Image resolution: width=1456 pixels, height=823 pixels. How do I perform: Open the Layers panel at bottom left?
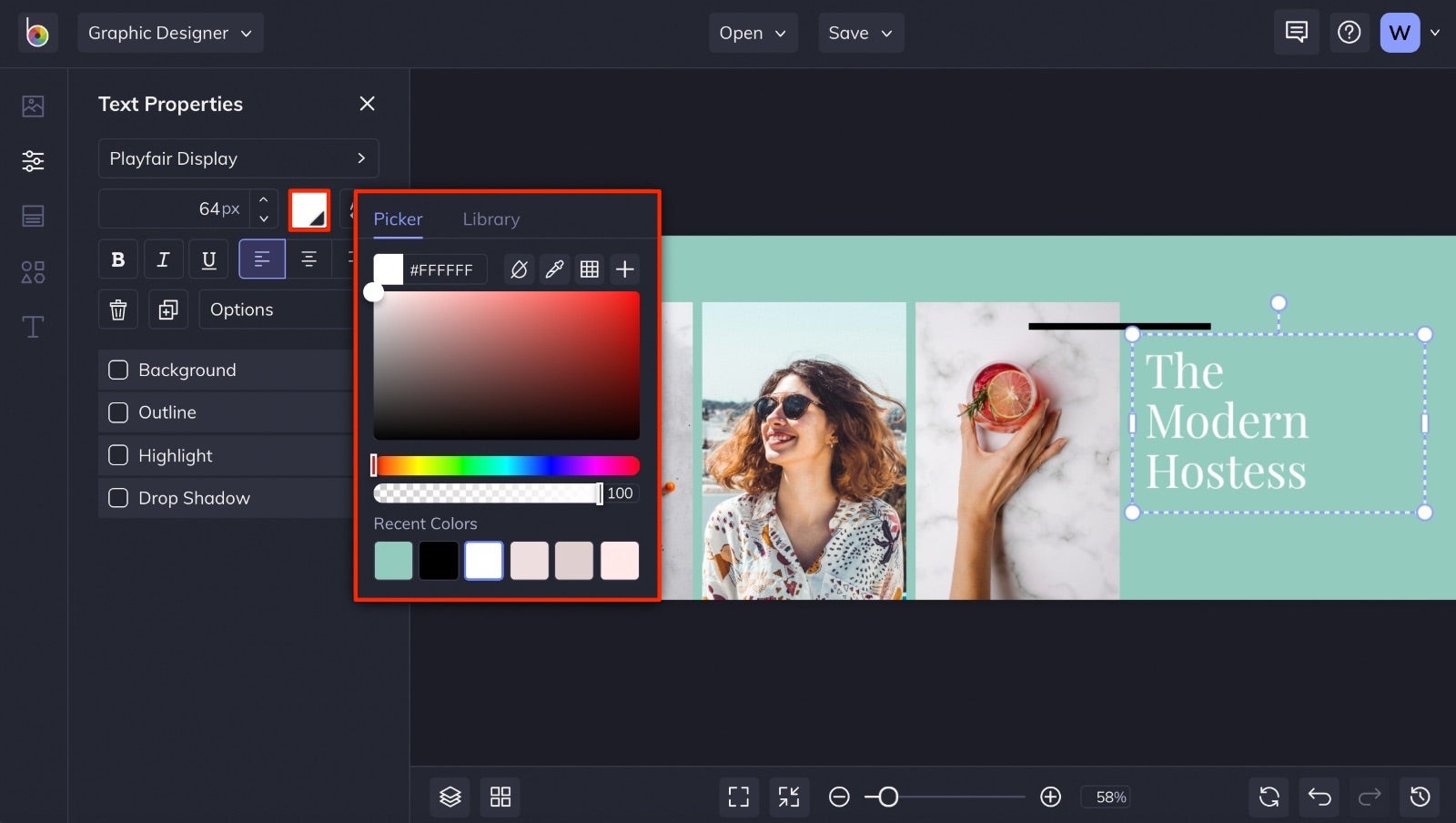[450, 797]
